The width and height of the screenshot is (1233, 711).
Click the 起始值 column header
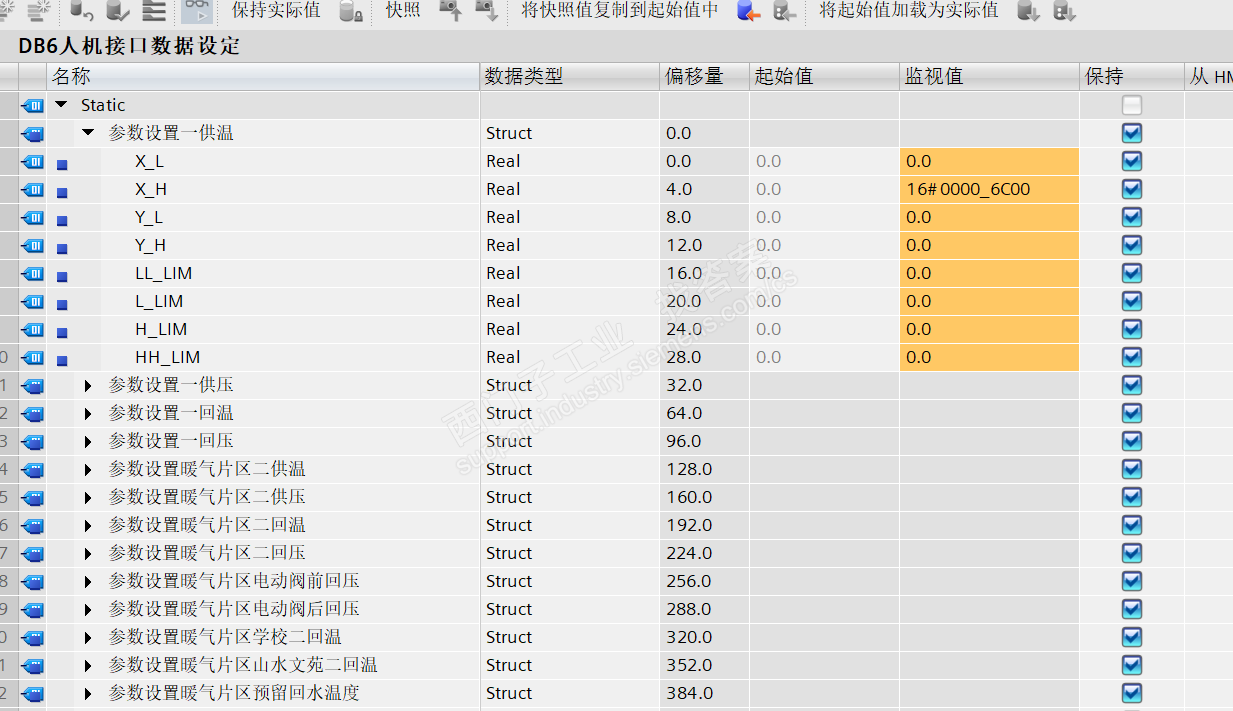pos(825,76)
